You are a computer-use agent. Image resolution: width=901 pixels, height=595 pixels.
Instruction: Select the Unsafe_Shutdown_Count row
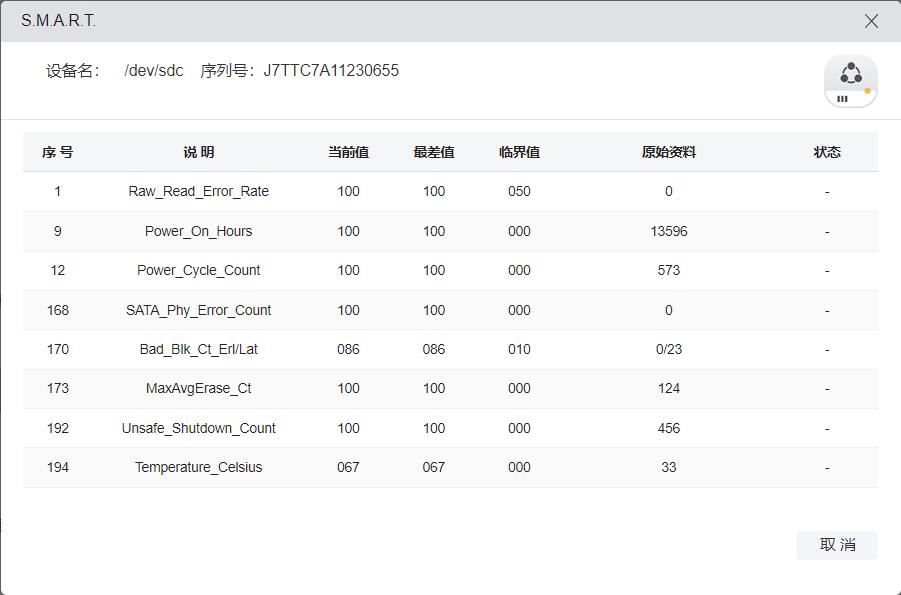[198, 428]
